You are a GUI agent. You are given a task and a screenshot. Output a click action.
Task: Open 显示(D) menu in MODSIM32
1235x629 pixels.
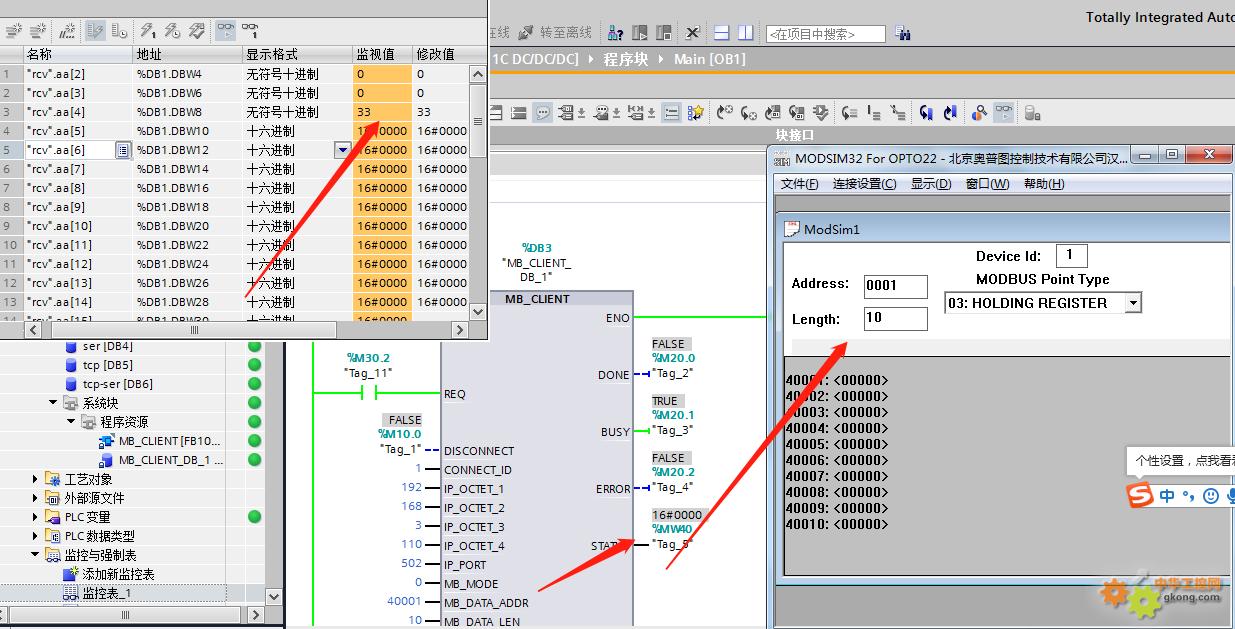pos(930,184)
